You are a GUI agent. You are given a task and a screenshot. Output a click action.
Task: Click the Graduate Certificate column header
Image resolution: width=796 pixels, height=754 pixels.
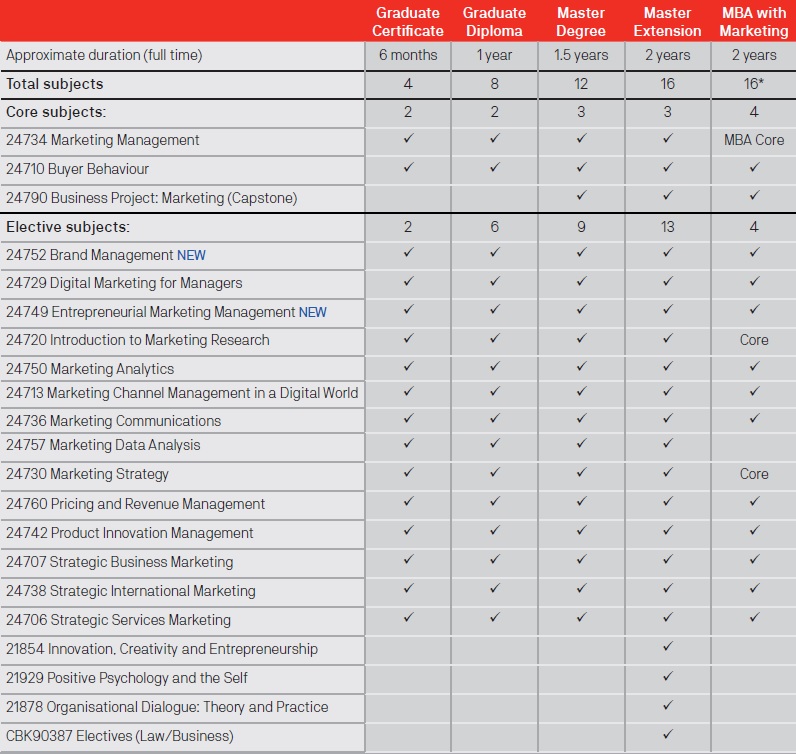coord(408,22)
